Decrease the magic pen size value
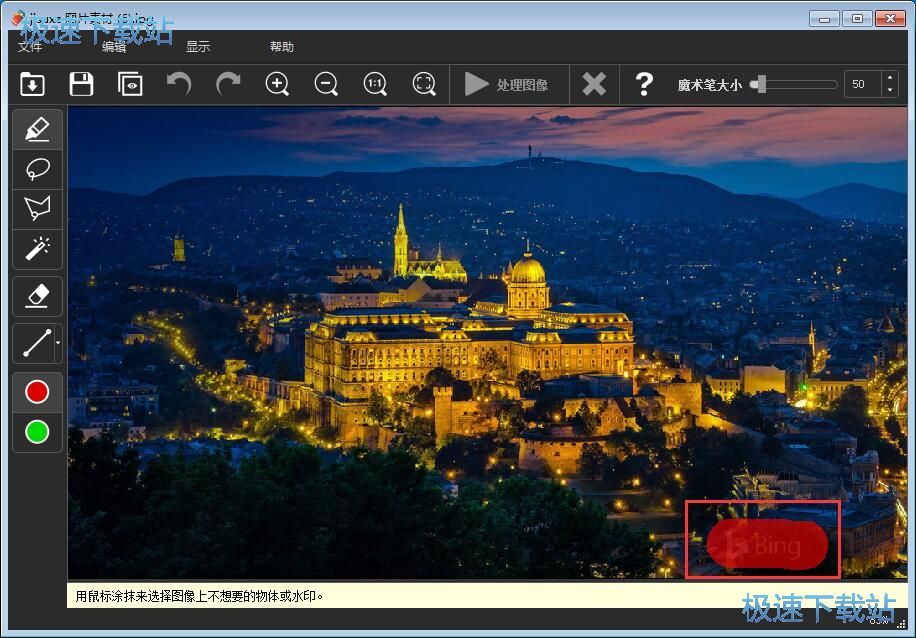 (x=890, y=91)
